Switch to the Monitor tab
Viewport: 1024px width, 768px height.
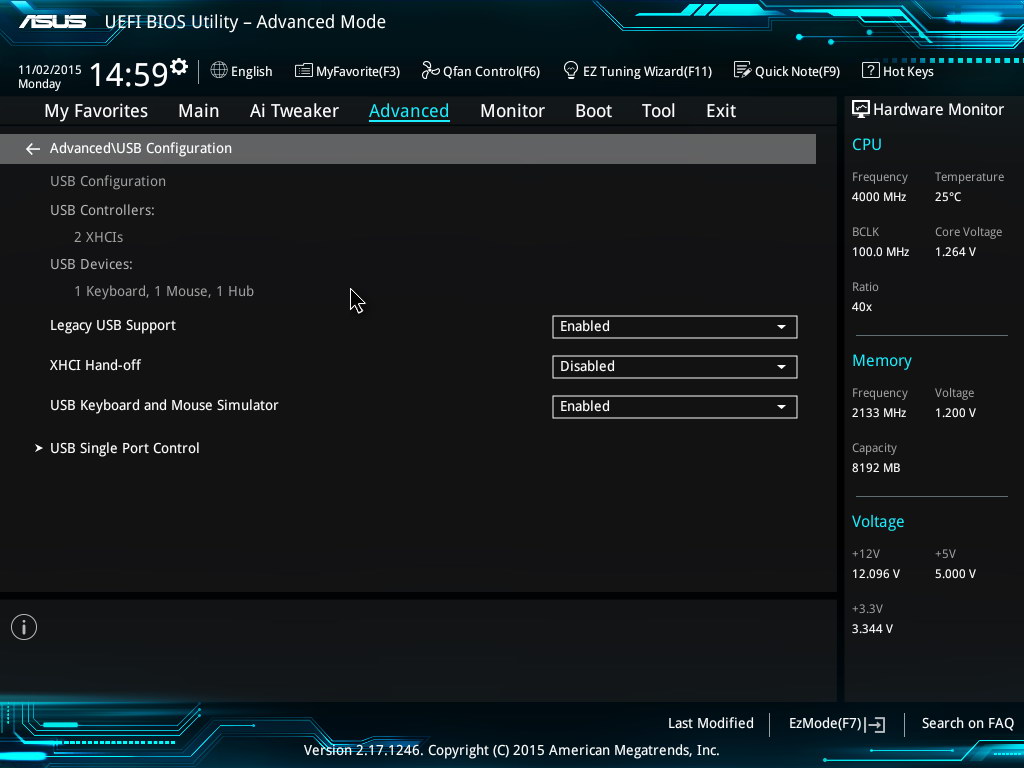(512, 111)
